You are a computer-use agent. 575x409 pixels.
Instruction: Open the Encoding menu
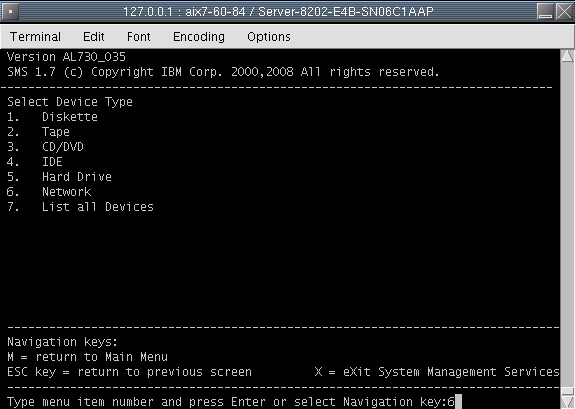coord(199,37)
